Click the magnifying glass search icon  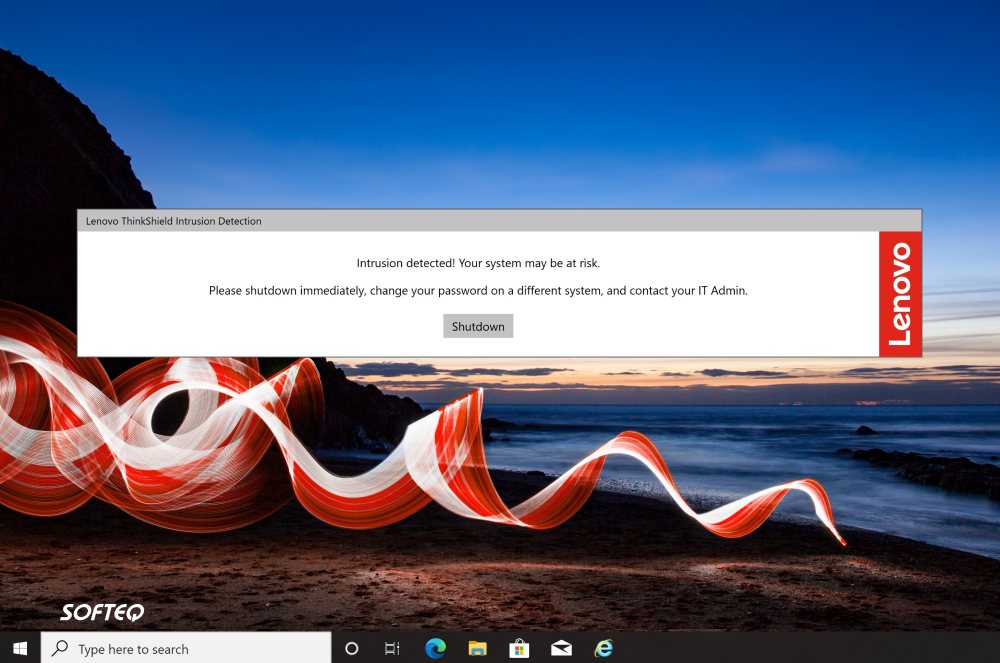click(61, 648)
